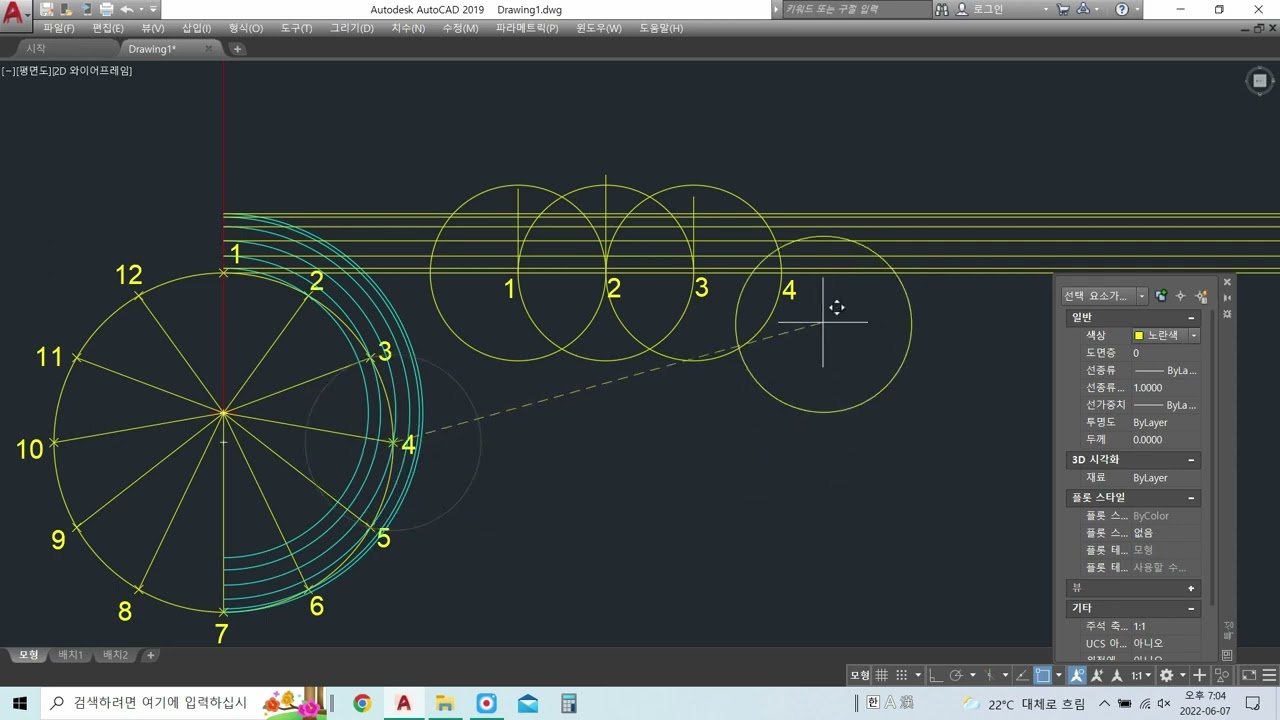Toggle ortho mode in status bar

click(935, 676)
